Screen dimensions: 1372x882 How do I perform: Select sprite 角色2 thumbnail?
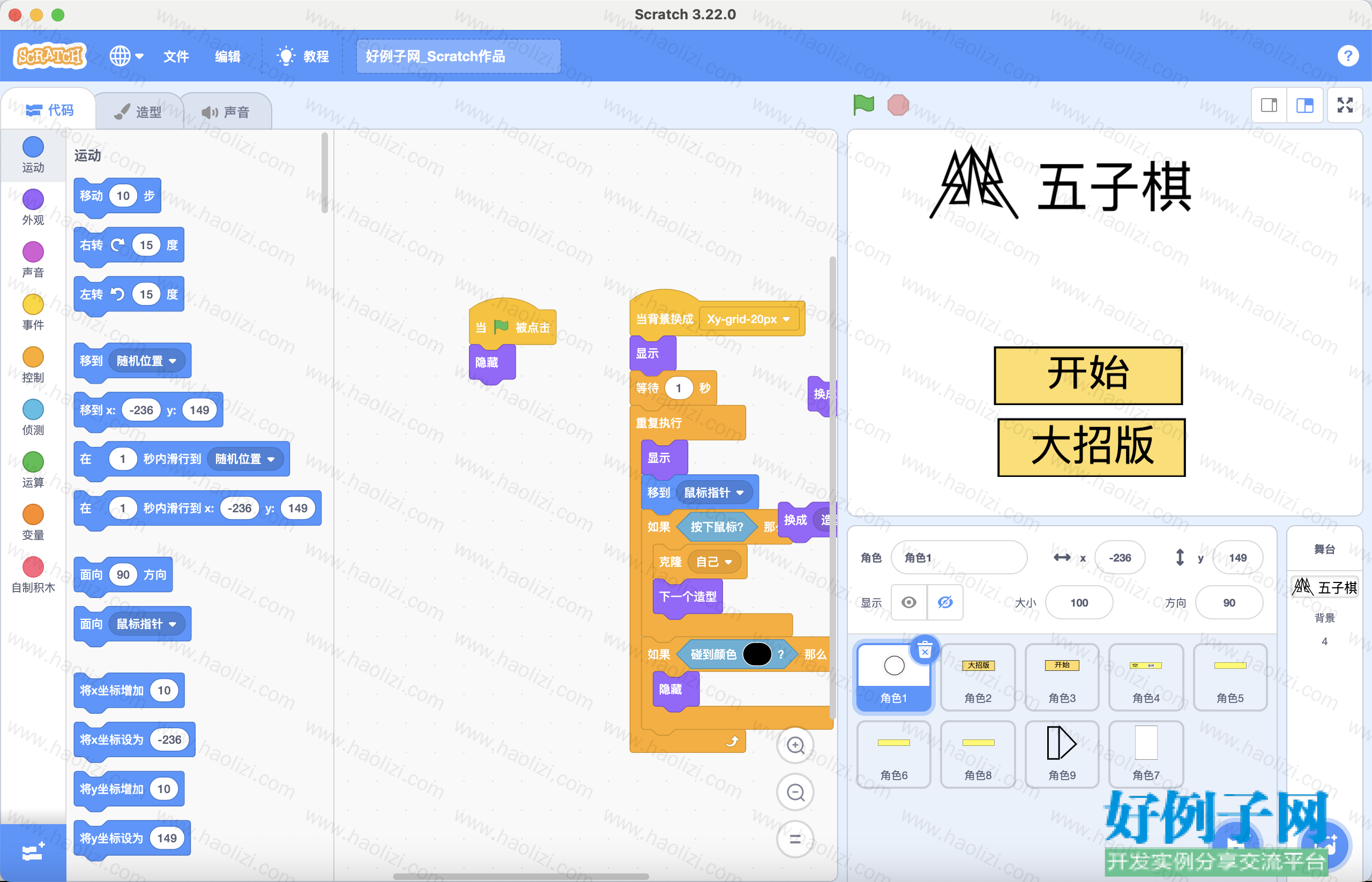tap(978, 676)
